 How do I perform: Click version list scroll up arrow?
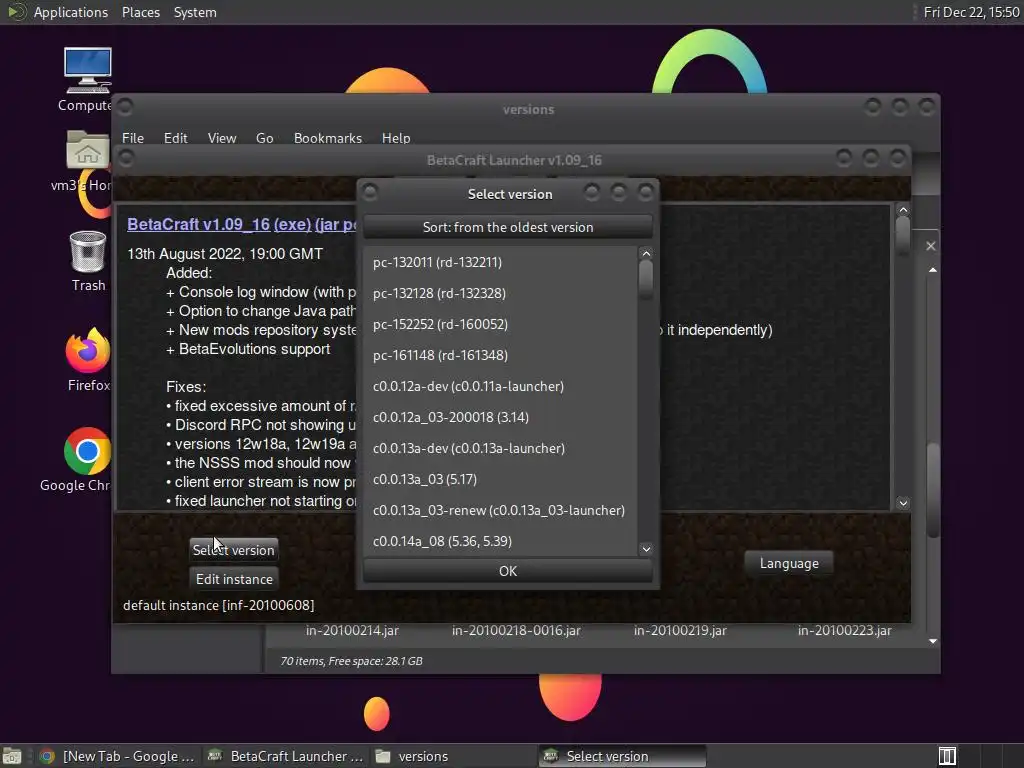646,253
